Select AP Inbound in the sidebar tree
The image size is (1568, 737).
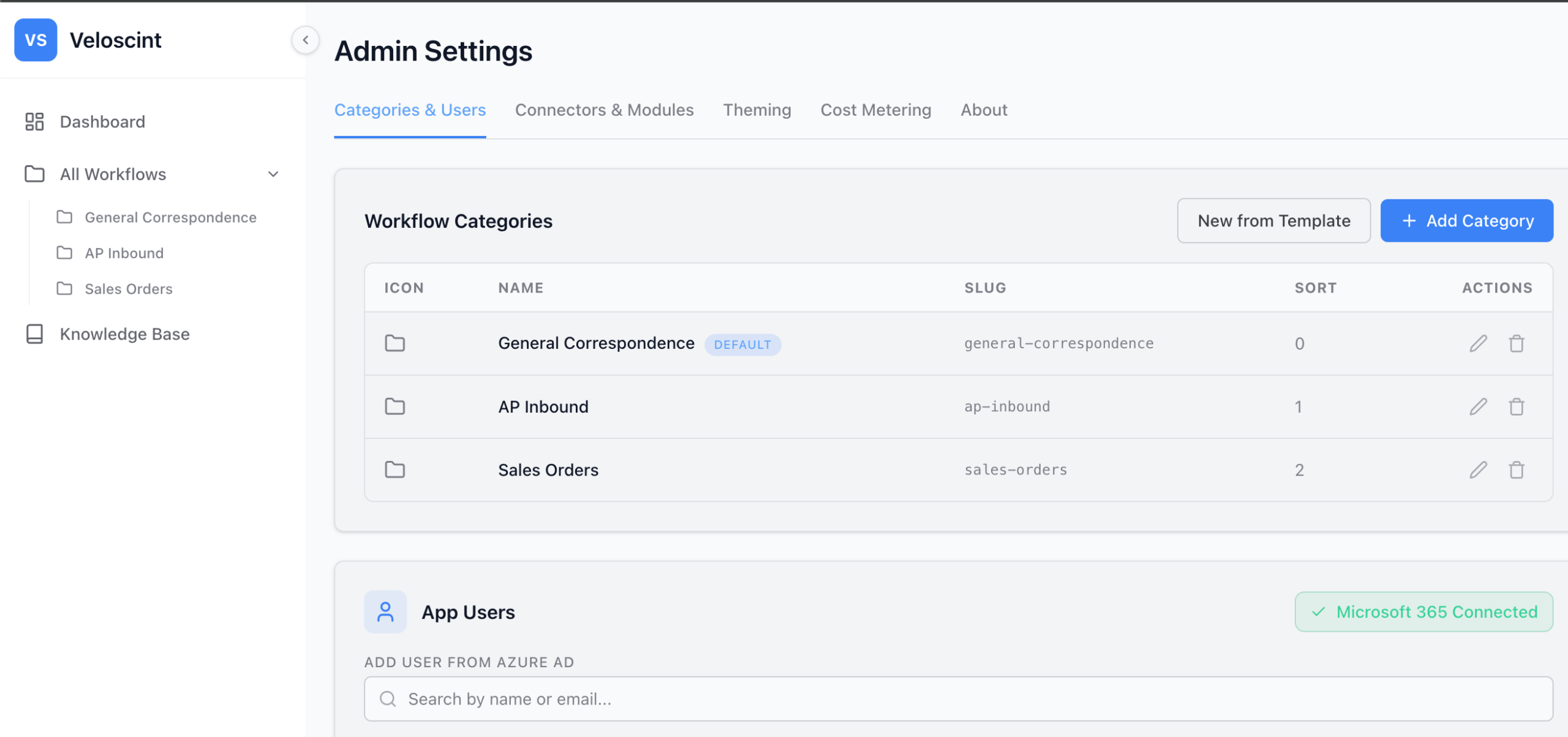point(124,253)
